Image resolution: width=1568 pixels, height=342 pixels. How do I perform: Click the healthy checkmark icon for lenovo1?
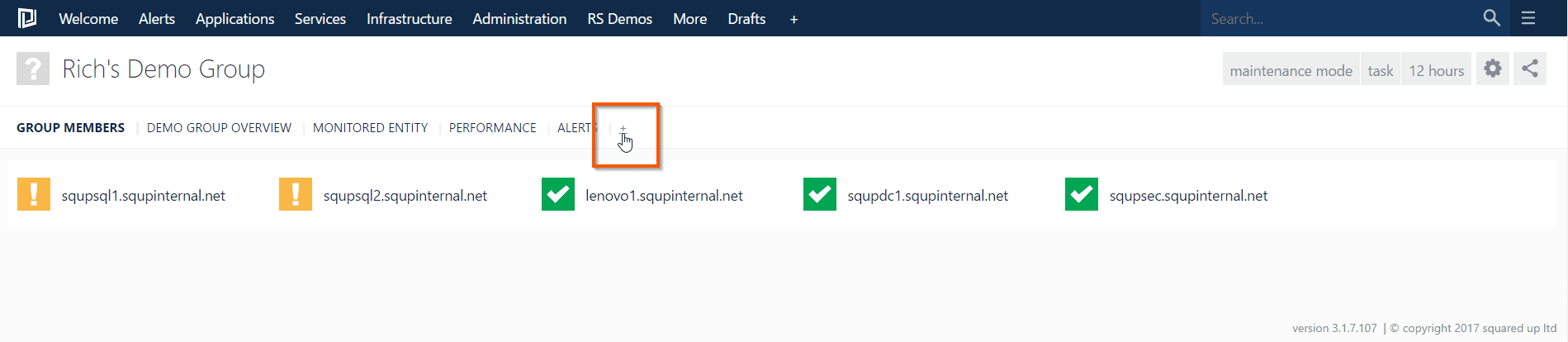(558, 195)
